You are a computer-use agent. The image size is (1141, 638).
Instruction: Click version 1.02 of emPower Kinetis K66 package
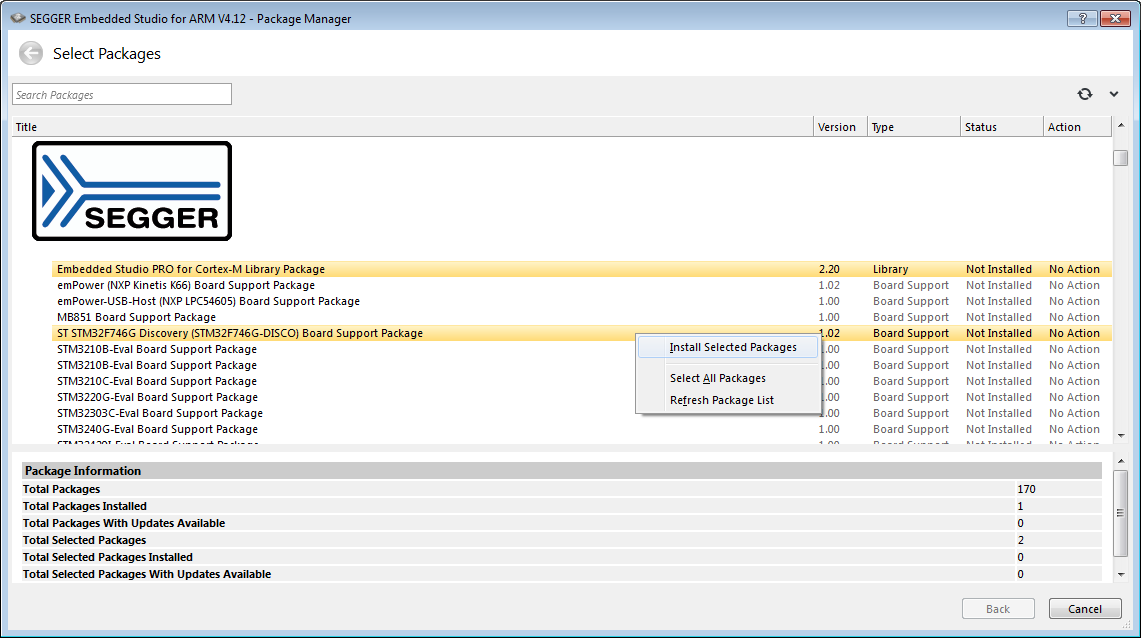[829, 285]
